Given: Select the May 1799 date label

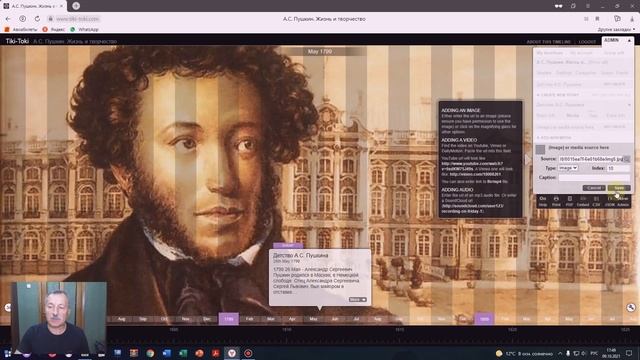Looking at the screenshot, I should tap(320, 51).
